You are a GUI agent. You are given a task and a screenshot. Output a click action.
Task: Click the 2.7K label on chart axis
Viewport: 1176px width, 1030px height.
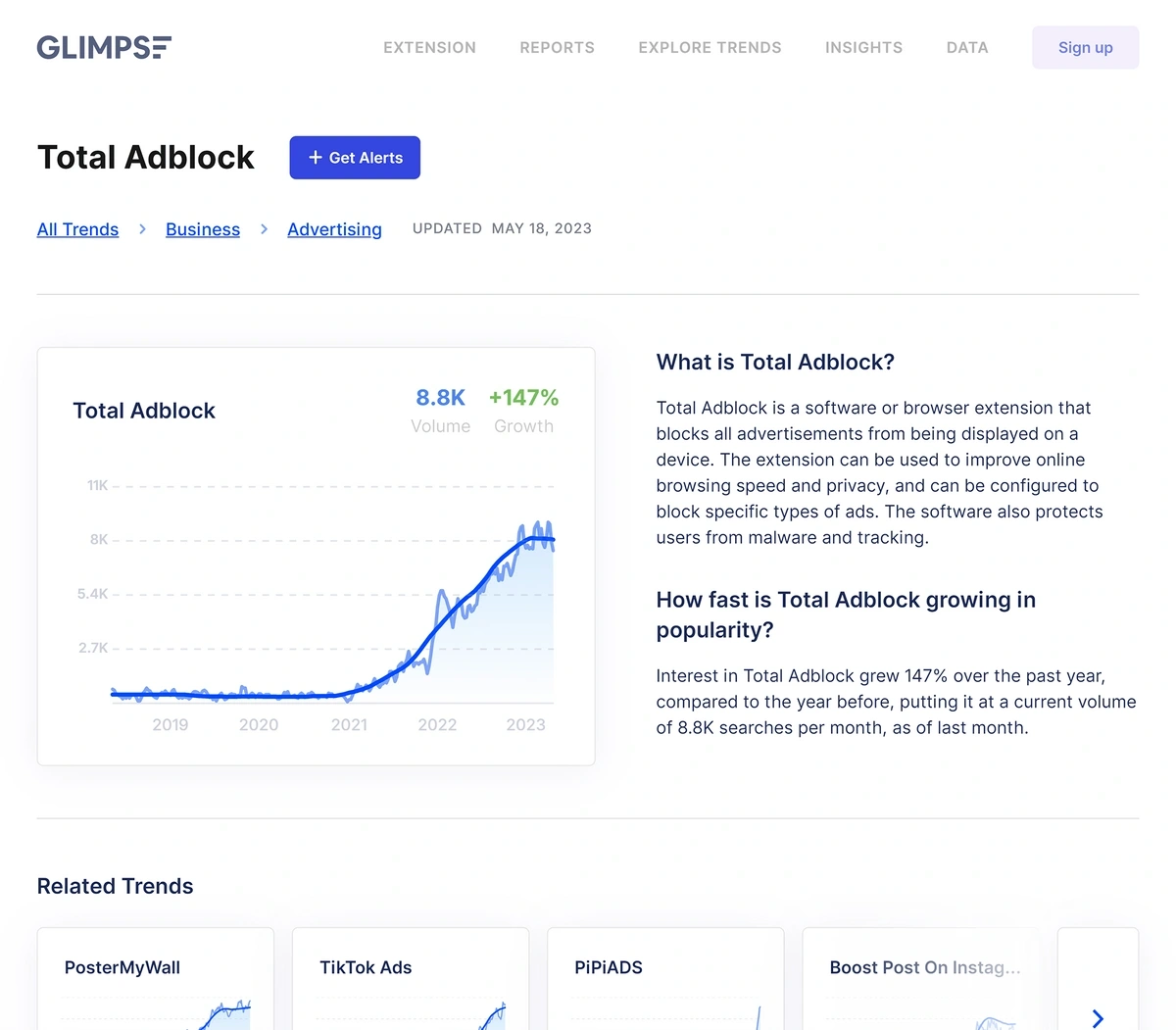(93, 648)
